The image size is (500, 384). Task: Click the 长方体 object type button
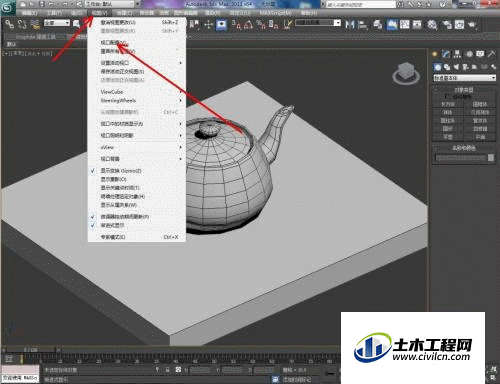click(448, 104)
